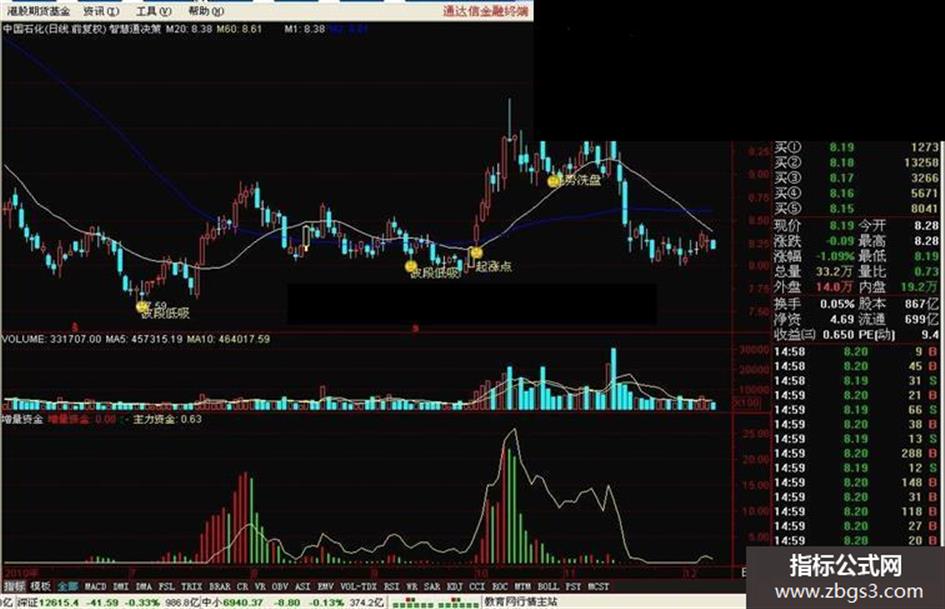Select the RSI indicator tab
This screenshot has height=609, width=945.
pyautogui.click(x=392, y=586)
